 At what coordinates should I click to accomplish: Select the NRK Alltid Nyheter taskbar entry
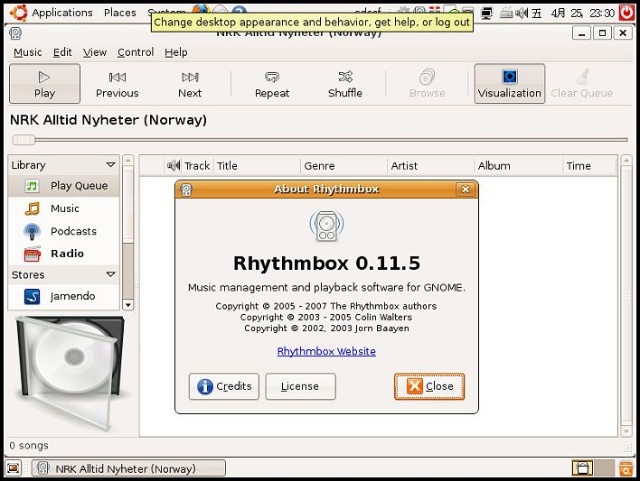click(x=129, y=468)
